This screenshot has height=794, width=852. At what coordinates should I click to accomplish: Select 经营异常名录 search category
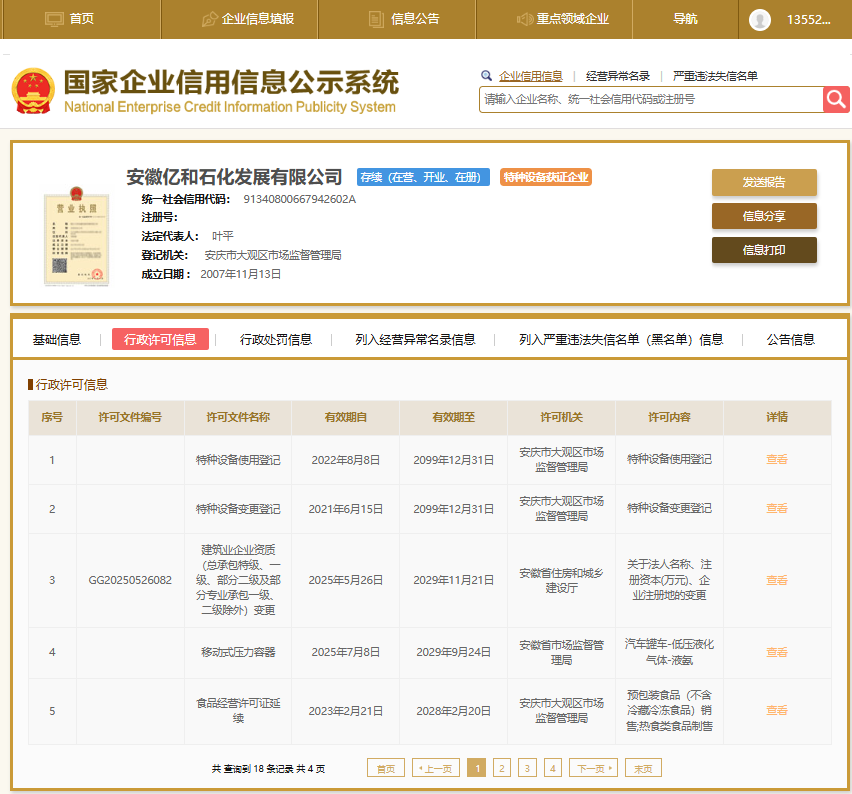tap(618, 76)
